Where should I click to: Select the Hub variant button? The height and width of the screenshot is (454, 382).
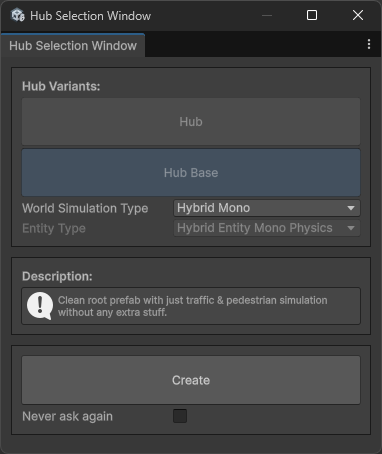[191, 122]
